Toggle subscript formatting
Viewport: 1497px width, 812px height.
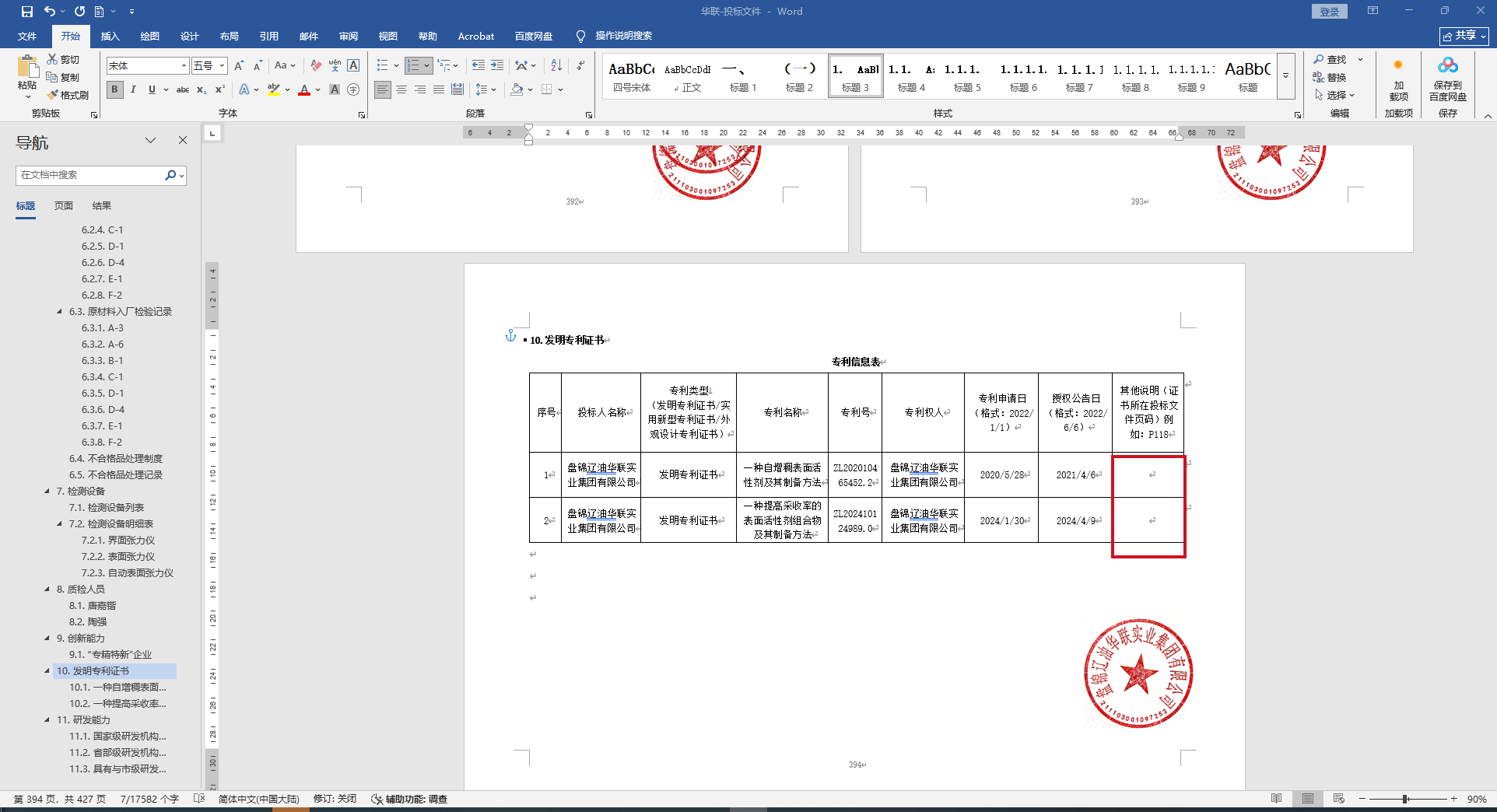point(202,89)
